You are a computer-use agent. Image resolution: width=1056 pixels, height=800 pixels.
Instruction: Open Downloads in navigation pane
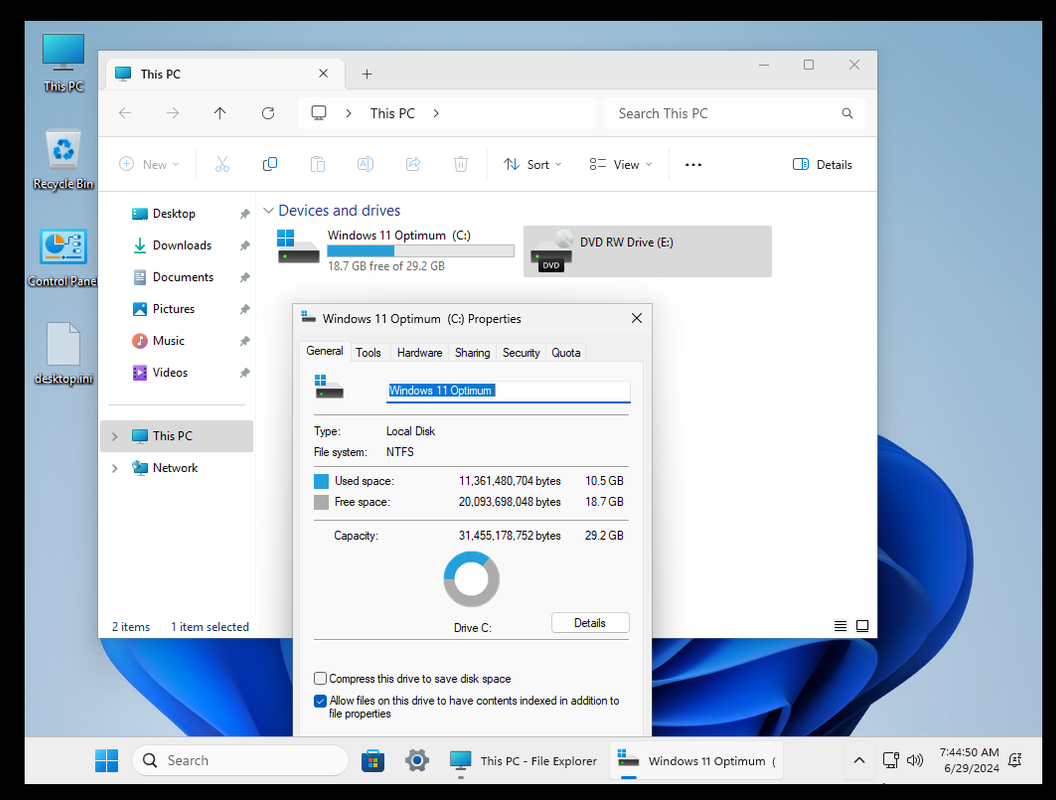pos(182,245)
